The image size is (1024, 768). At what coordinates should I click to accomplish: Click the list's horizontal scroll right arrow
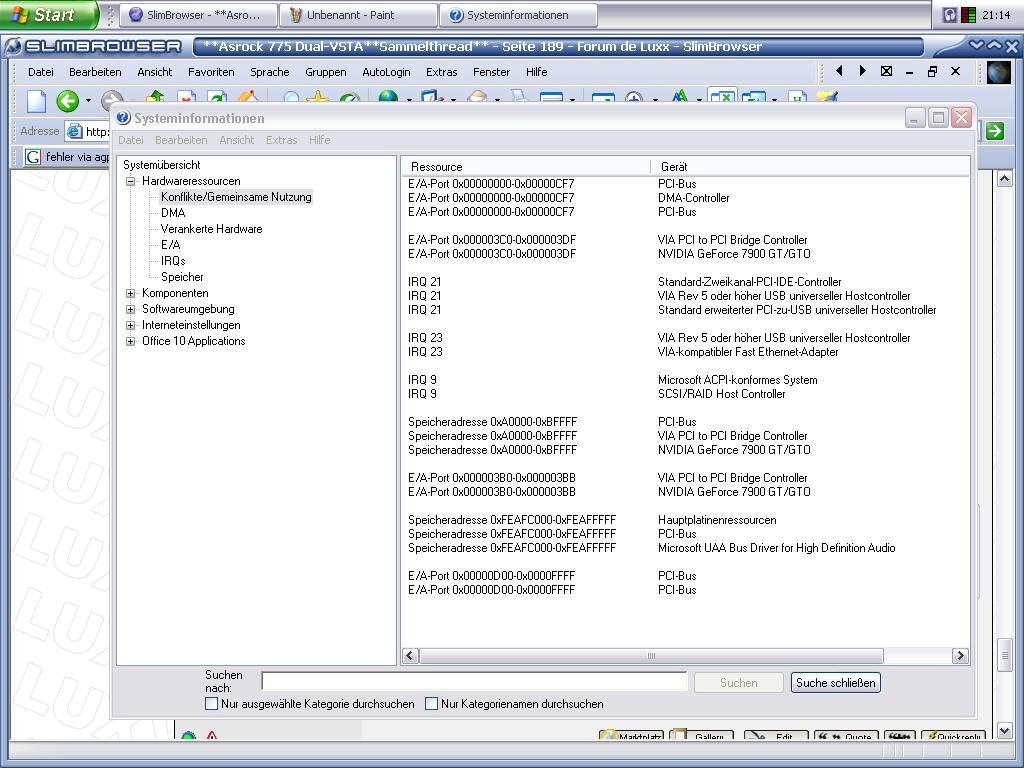[x=960, y=656]
